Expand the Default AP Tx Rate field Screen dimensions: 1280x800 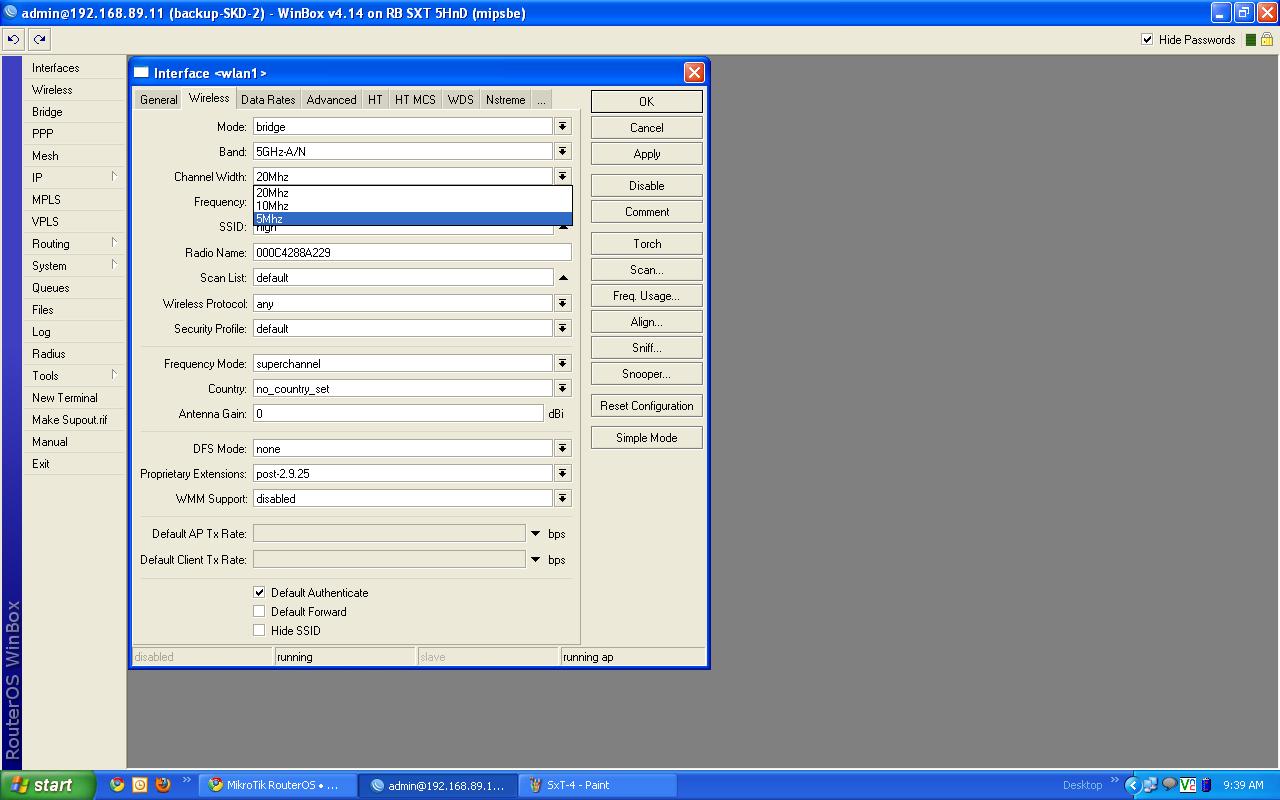(x=535, y=533)
